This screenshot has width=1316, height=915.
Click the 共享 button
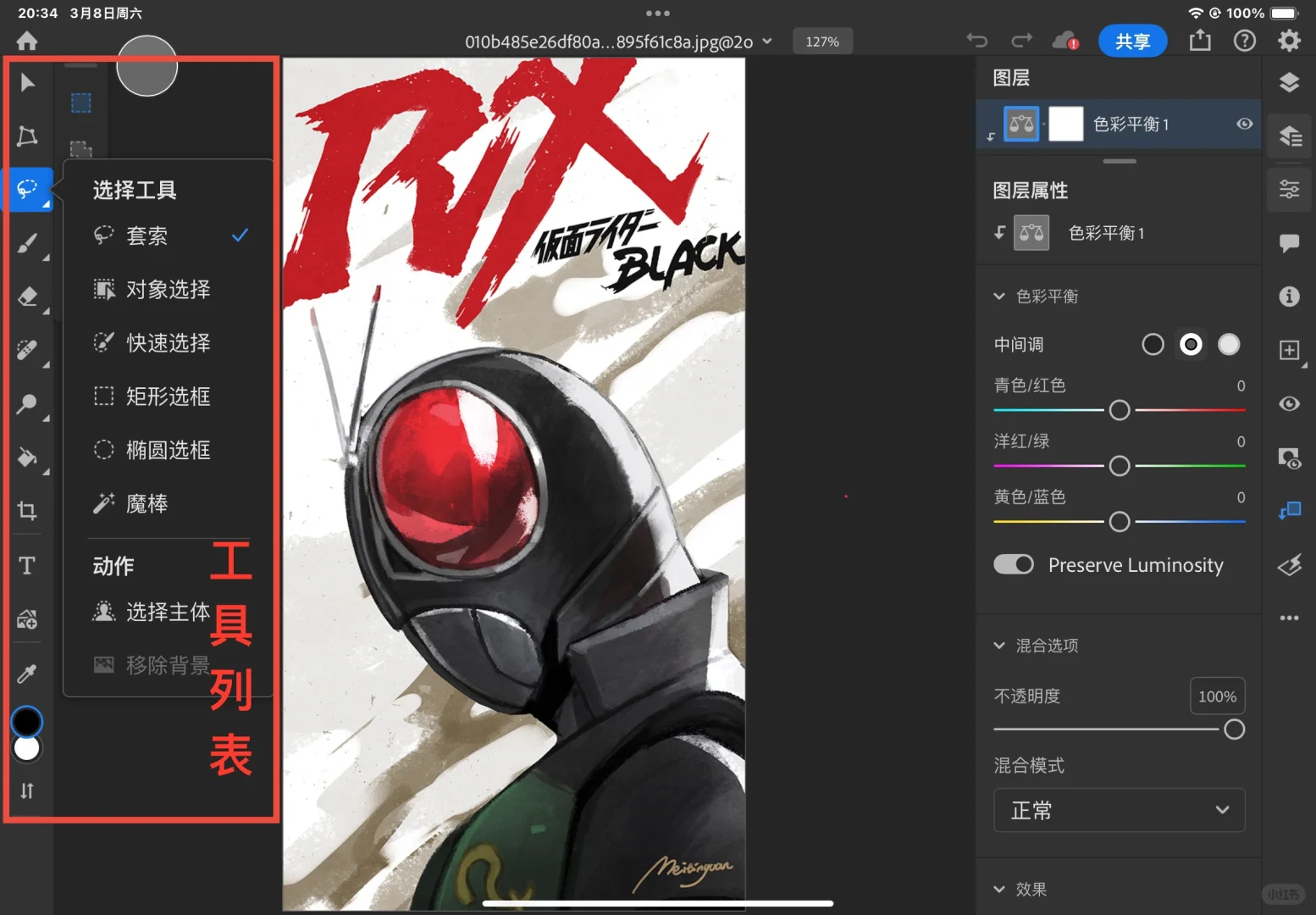coord(1132,41)
